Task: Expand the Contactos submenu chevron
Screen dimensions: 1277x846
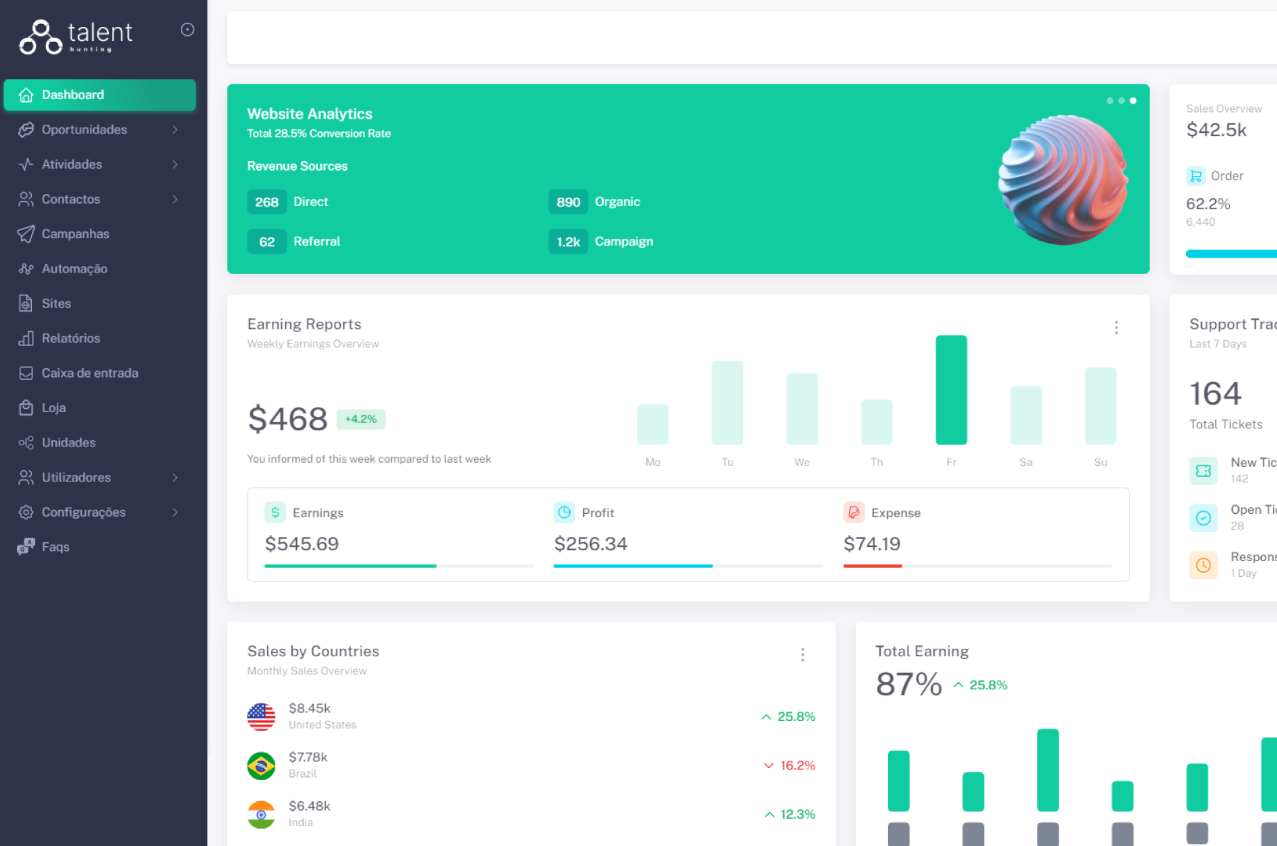Action: pos(175,200)
